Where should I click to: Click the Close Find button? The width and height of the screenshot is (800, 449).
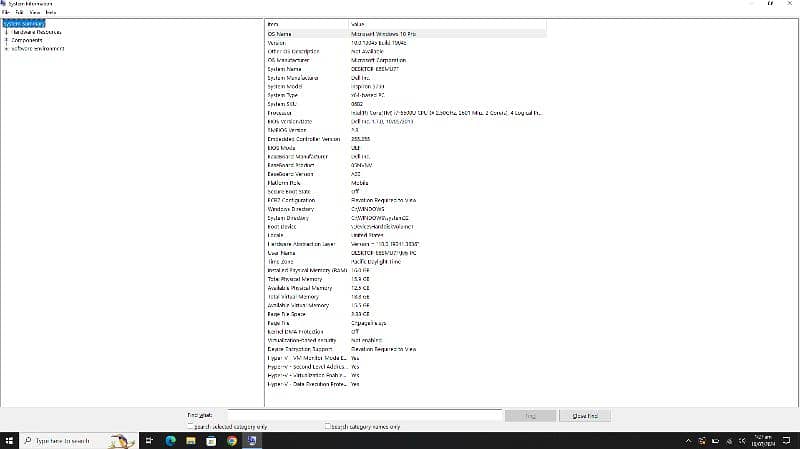click(x=585, y=415)
